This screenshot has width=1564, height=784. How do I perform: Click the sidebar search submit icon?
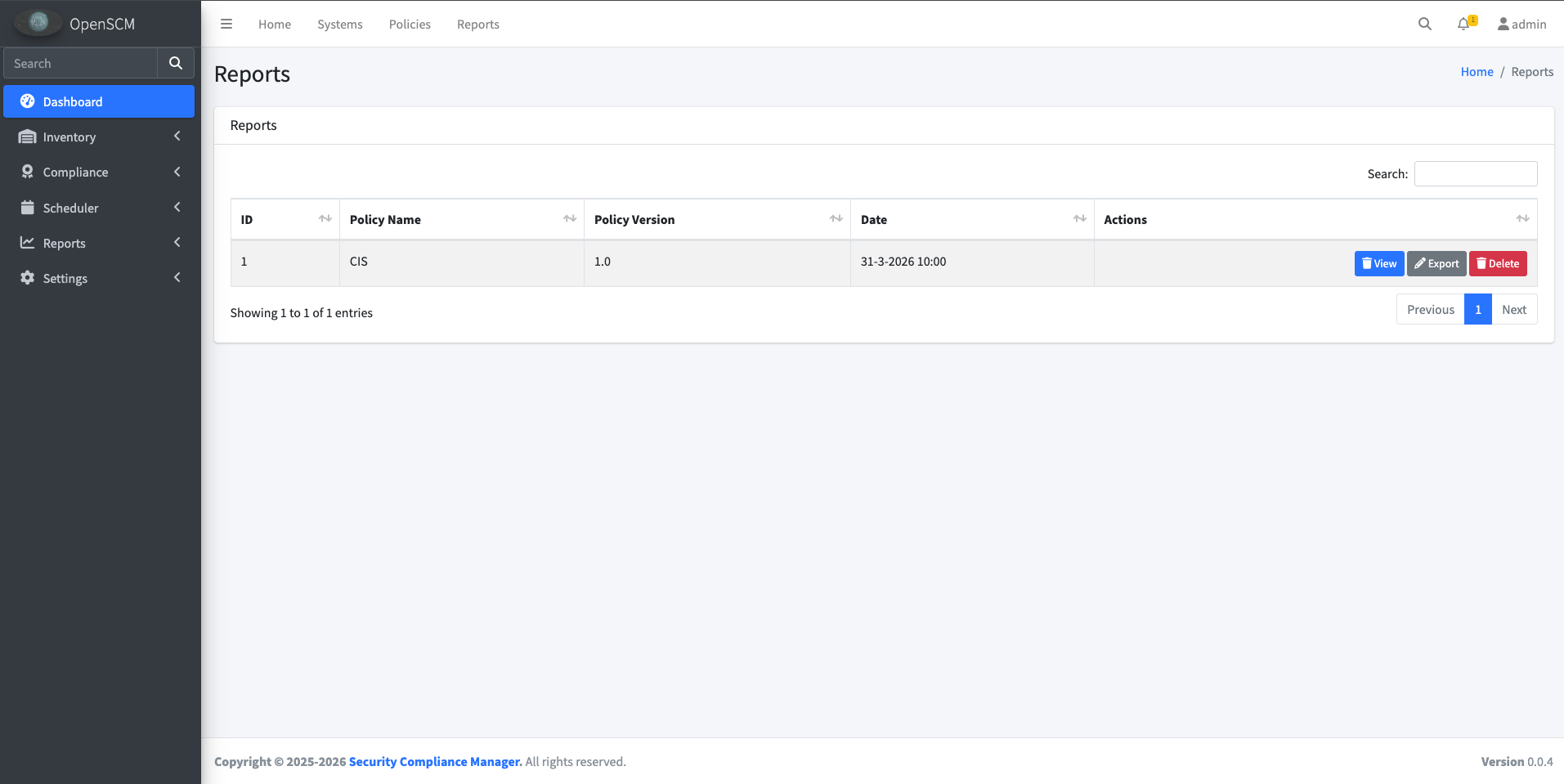(176, 63)
